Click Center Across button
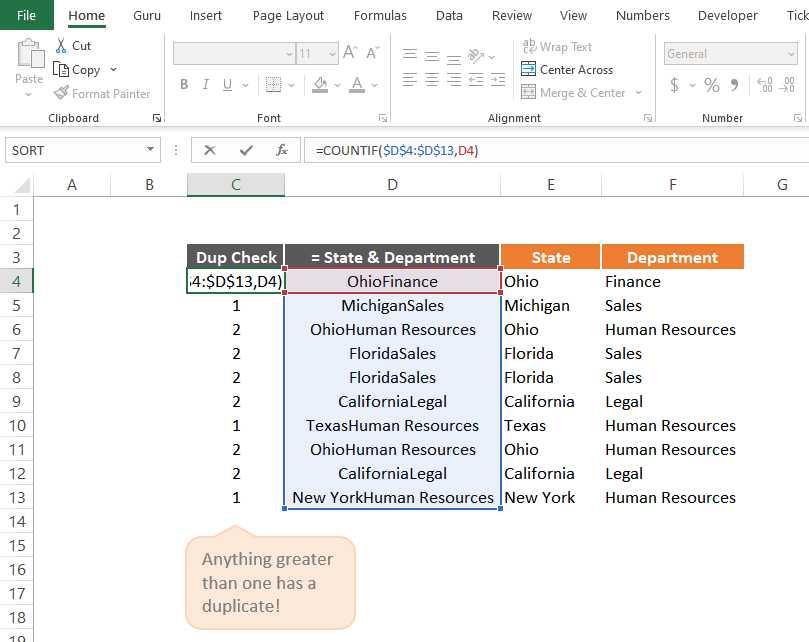Screen dimensions: 809x642 pos(567,70)
